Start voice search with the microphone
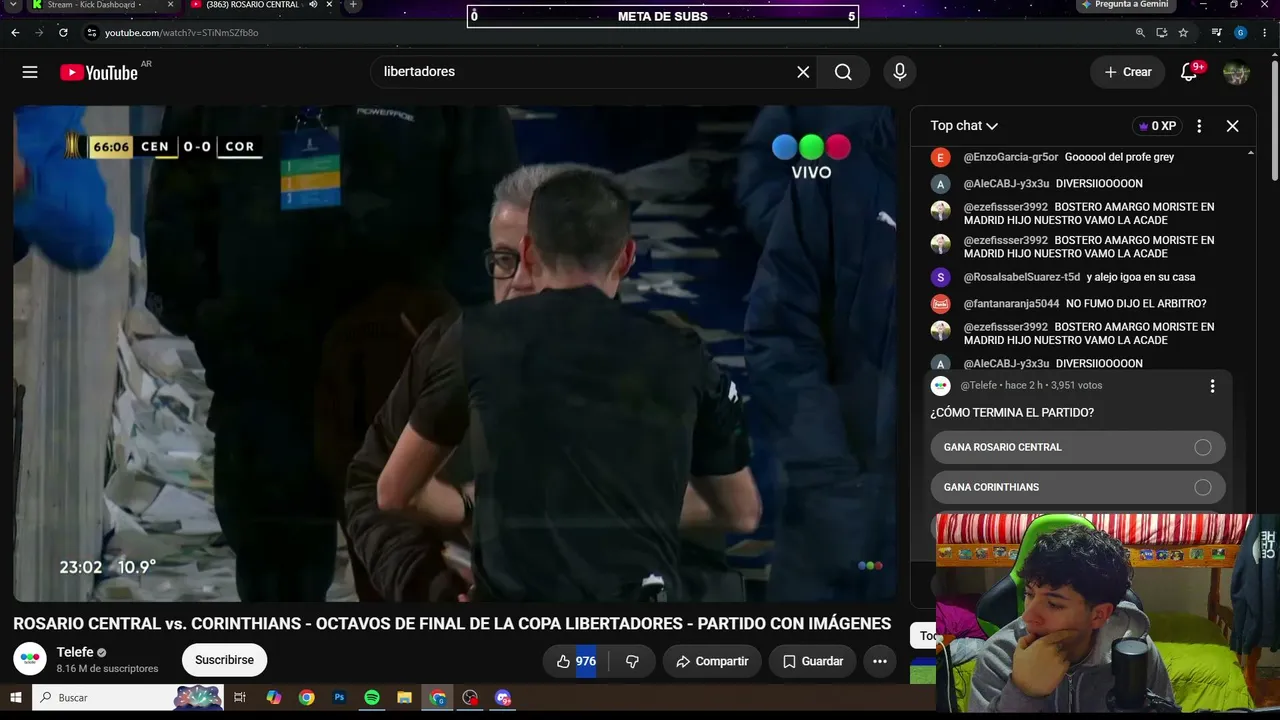1280x720 pixels. pyautogui.click(x=900, y=72)
